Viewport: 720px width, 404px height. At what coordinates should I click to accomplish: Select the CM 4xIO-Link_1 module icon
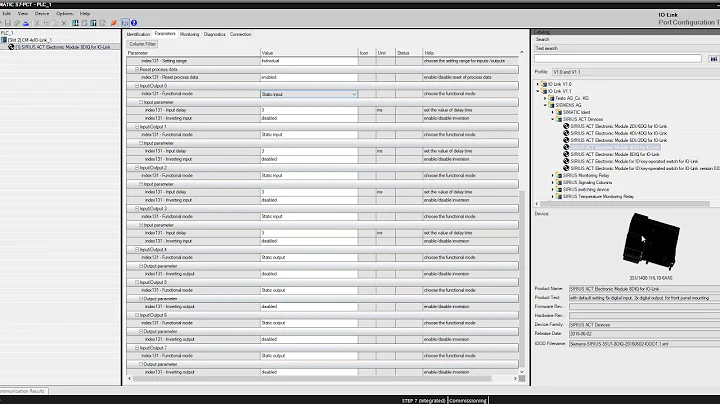click(4, 40)
